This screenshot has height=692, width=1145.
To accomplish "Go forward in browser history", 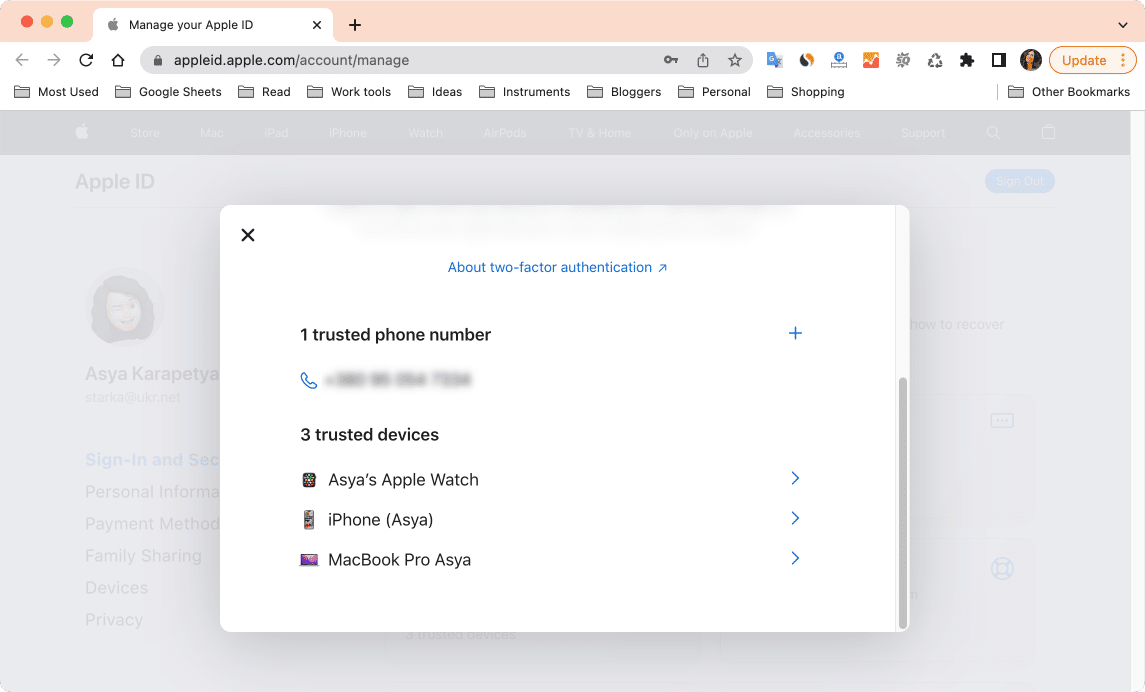I will [54, 60].
